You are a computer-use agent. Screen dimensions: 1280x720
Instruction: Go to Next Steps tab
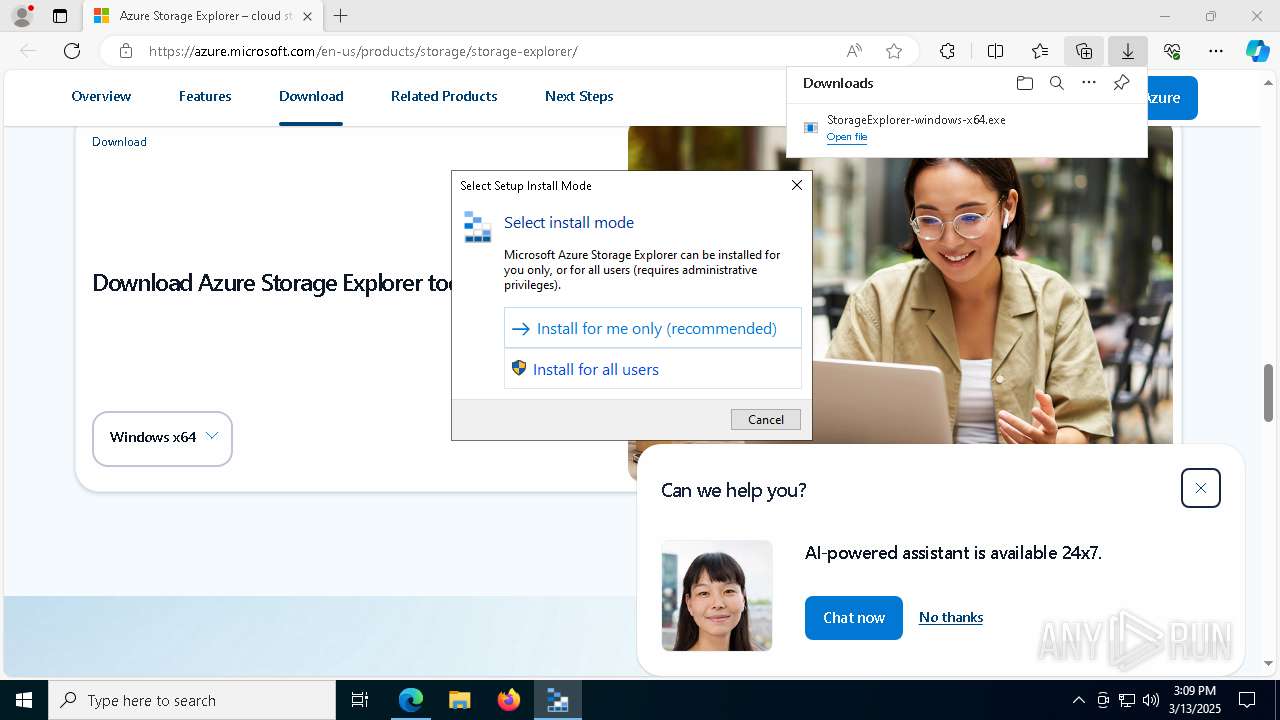pyautogui.click(x=579, y=96)
